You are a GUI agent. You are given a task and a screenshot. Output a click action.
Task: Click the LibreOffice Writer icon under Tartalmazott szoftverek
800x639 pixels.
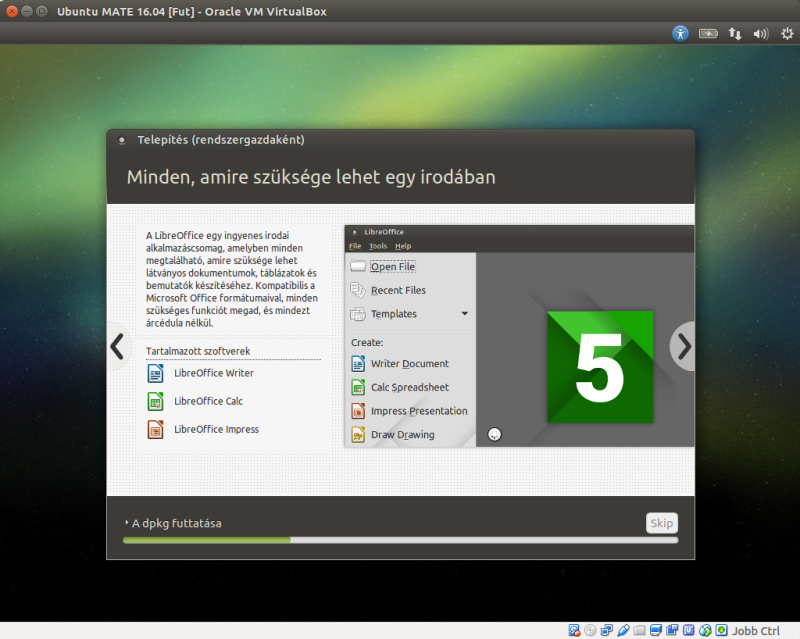click(156, 373)
